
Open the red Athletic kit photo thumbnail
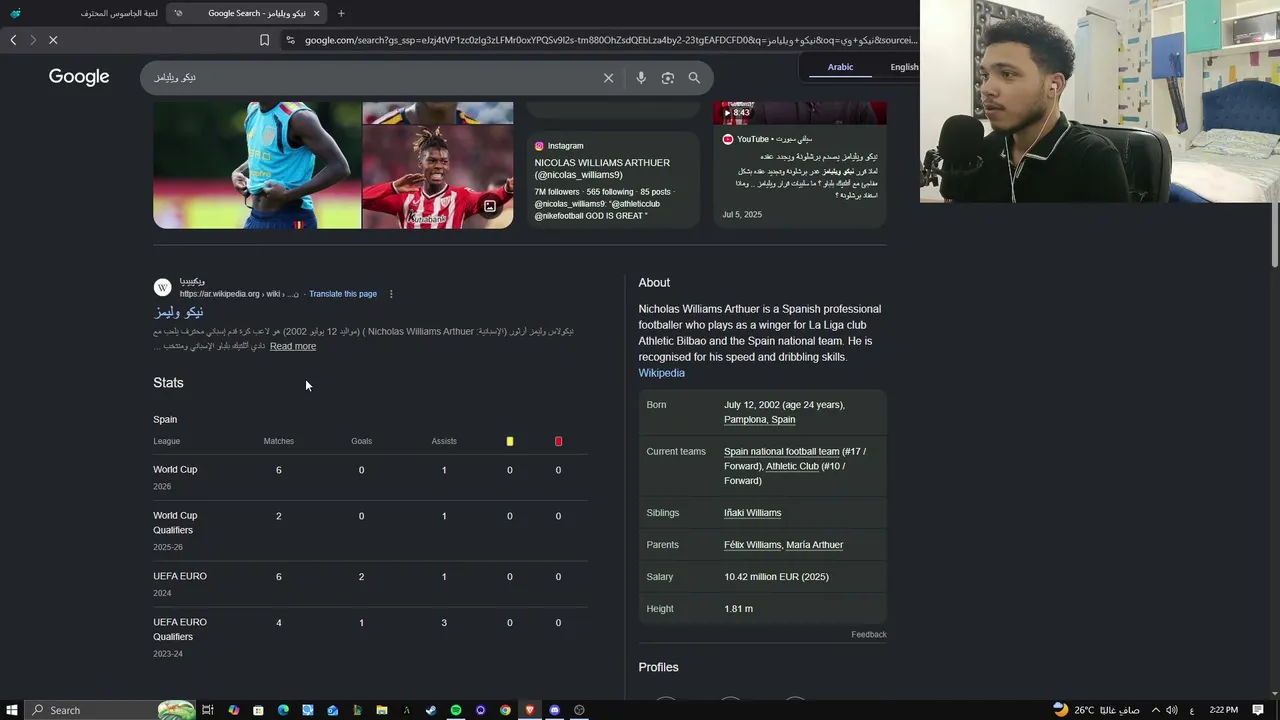tap(438, 177)
